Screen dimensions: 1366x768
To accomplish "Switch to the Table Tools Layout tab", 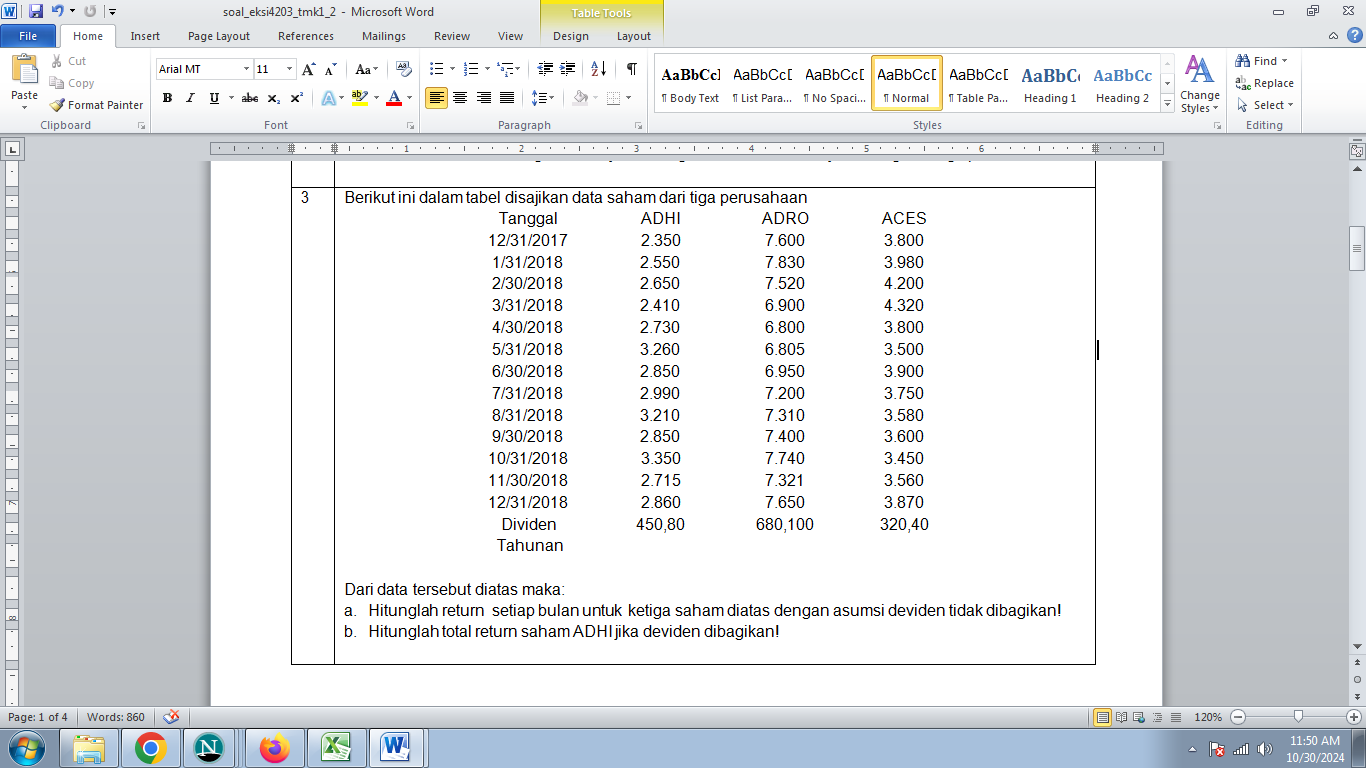I will 634,36.
